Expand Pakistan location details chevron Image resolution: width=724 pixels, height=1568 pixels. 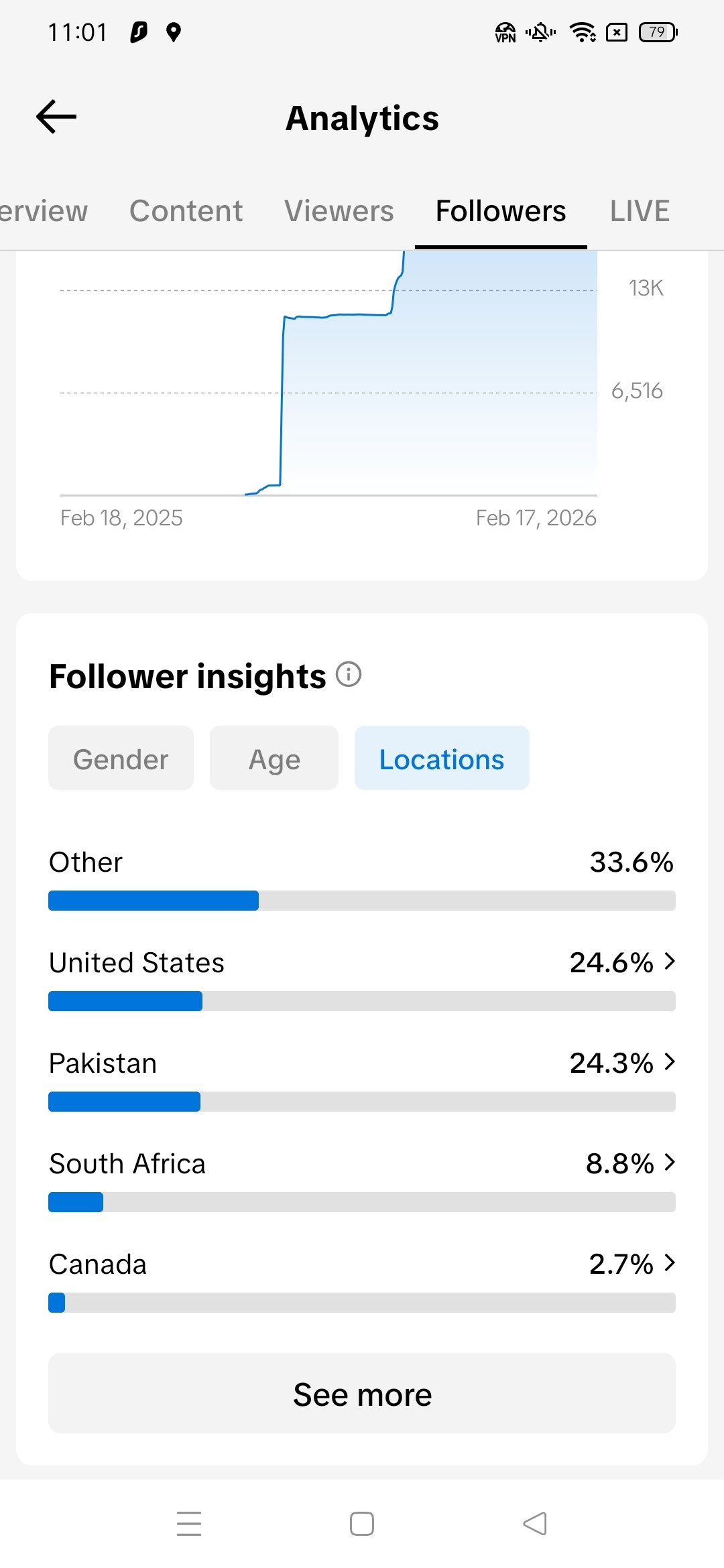[x=670, y=1062]
